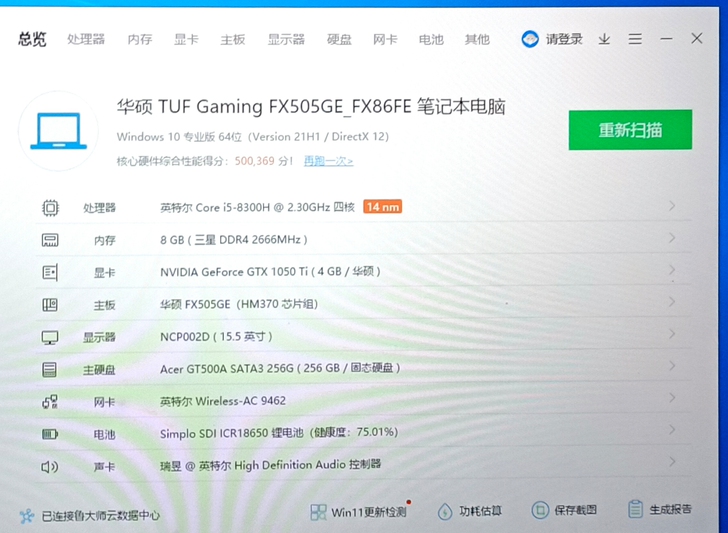Screen dimensions: 728x533
Task: Click the blue laptop computer icon
Action: point(58,131)
